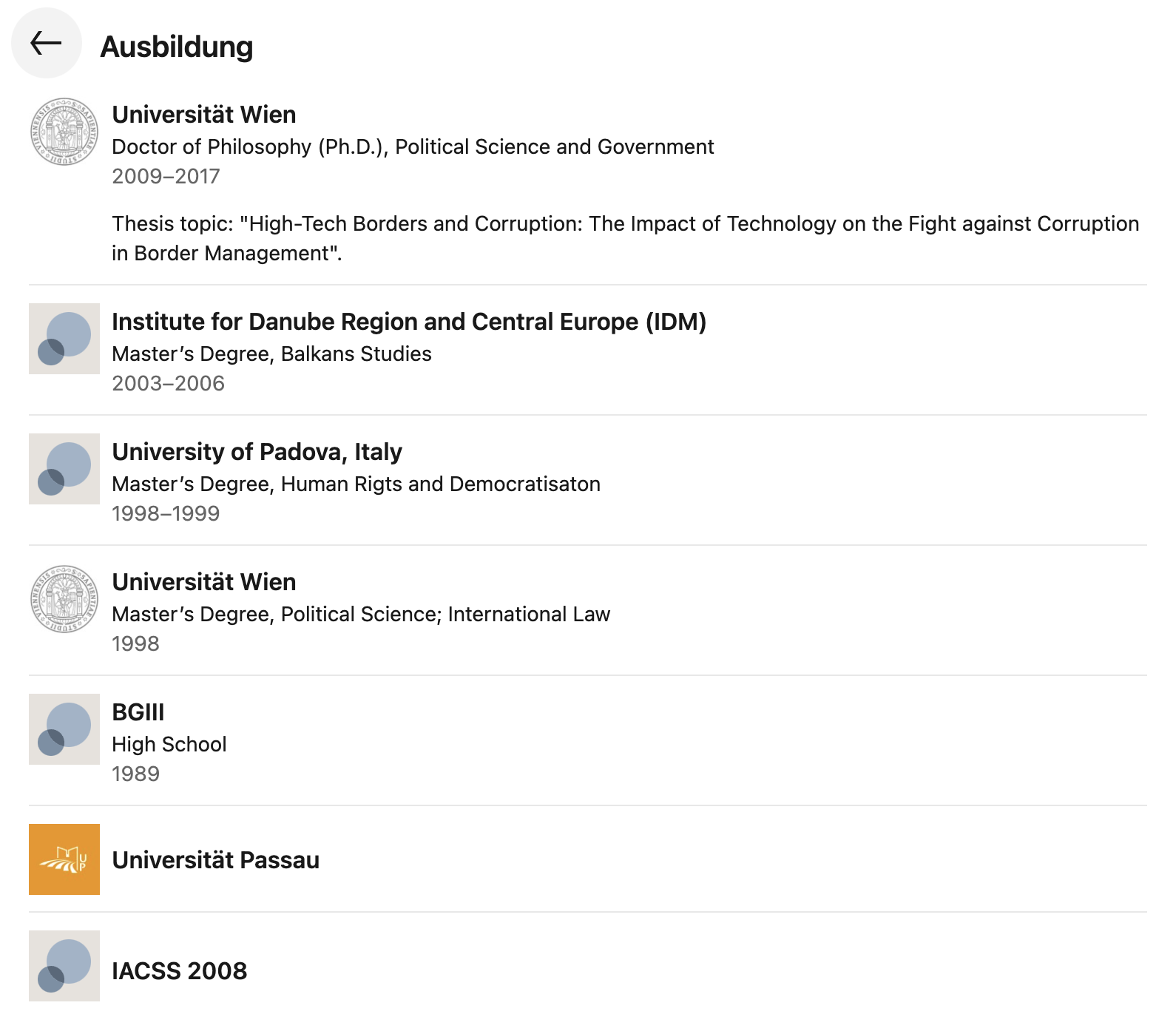Open the University of Padova, Italy link
The width and height of the screenshot is (1176, 1031).
pyautogui.click(x=257, y=452)
